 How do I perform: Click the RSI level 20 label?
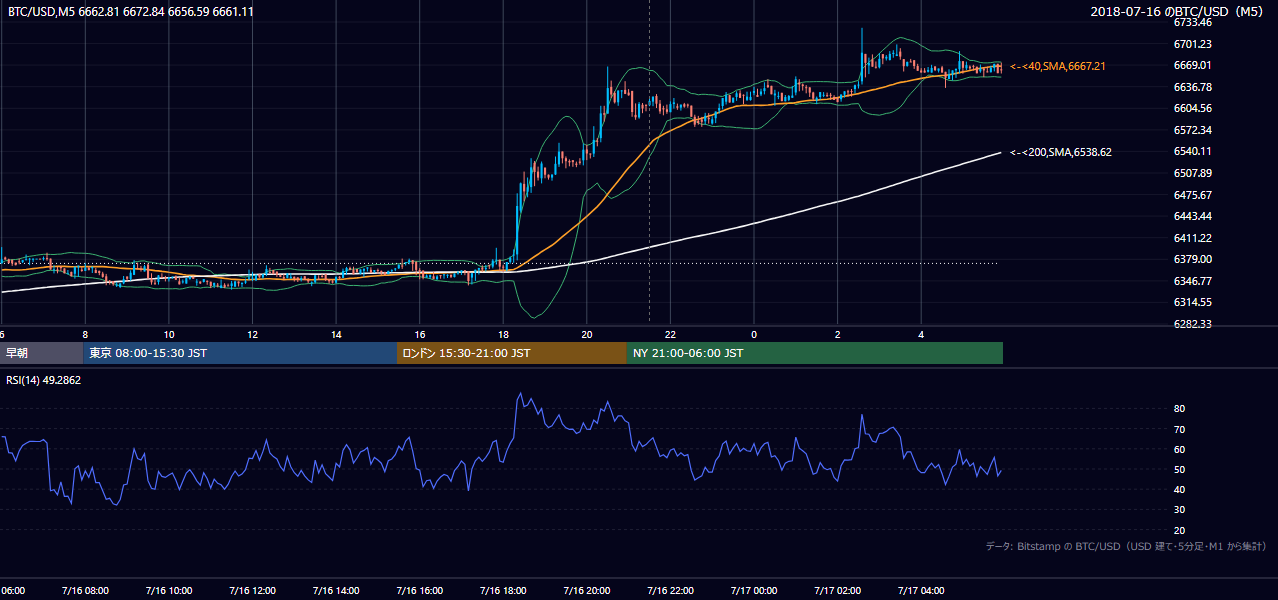[x=1179, y=530]
